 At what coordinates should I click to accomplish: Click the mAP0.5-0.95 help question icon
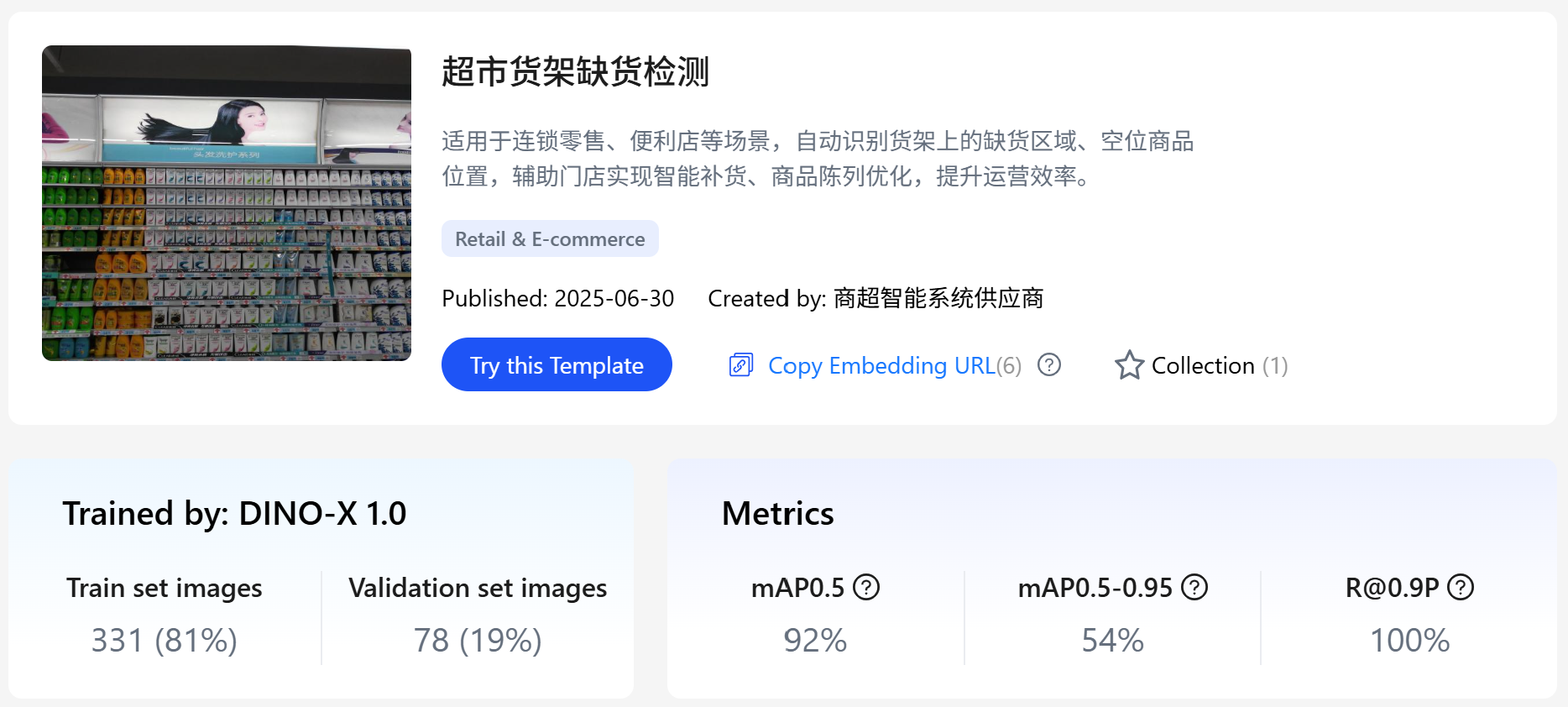(x=1194, y=587)
